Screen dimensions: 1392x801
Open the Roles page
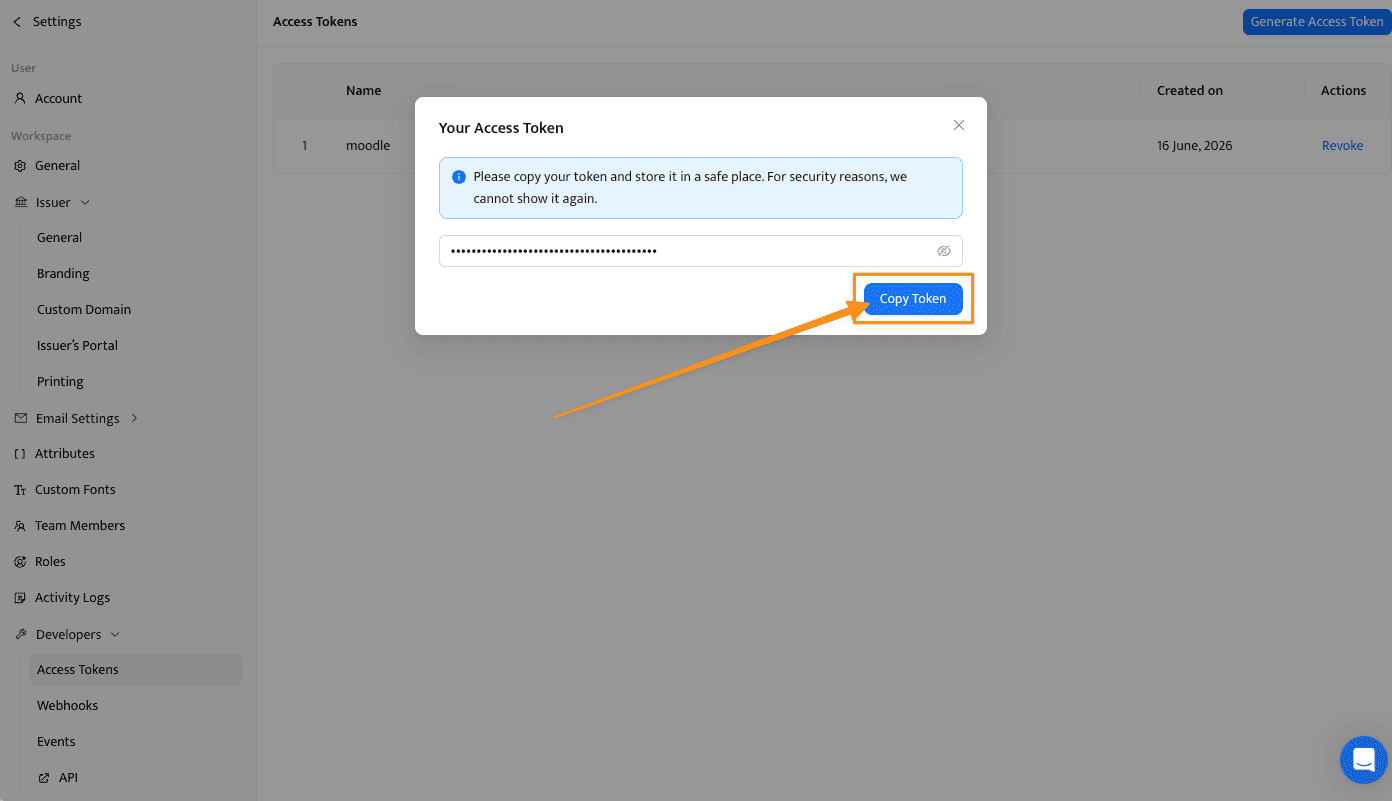[50, 561]
